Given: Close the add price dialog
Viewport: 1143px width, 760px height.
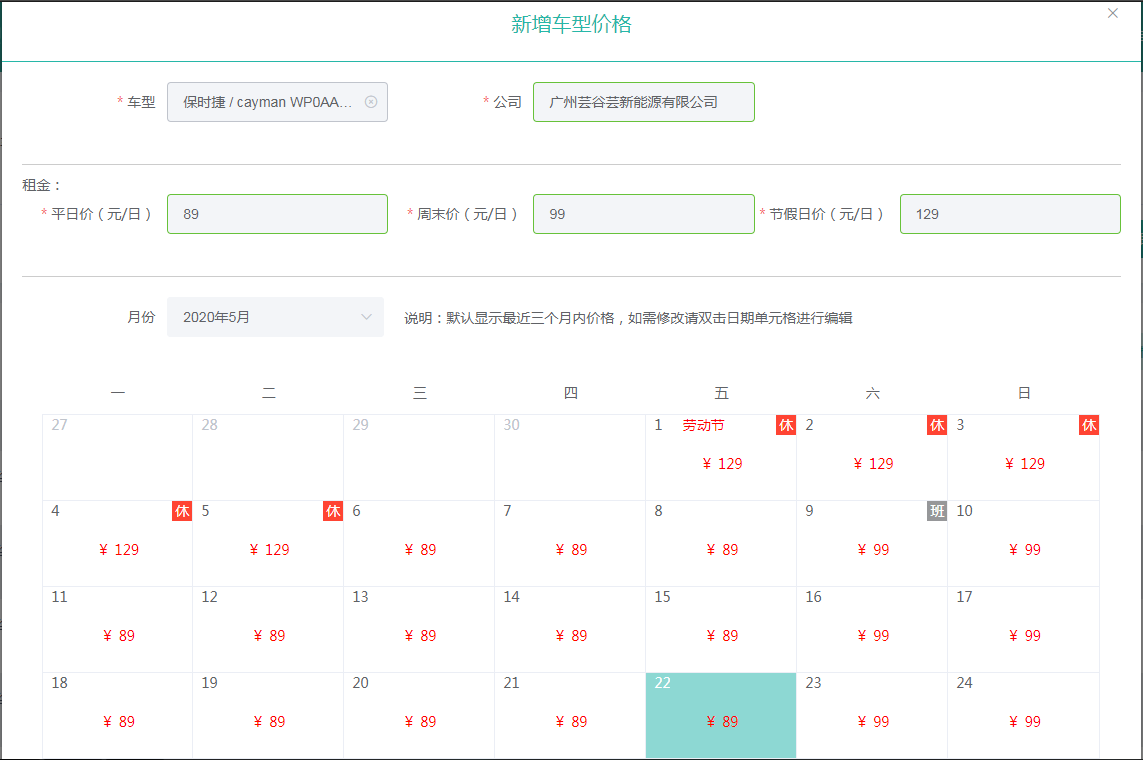Looking at the screenshot, I should pos(1113,14).
